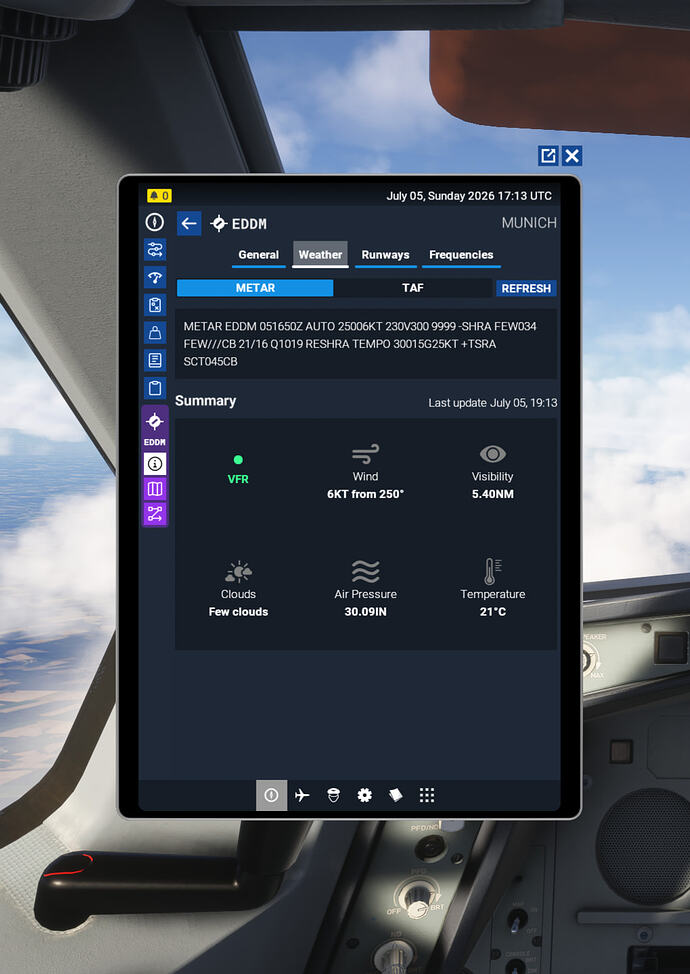690x974 pixels.
Task: Open the compass navigation page in sidebar
Action: [x=155, y=222]
